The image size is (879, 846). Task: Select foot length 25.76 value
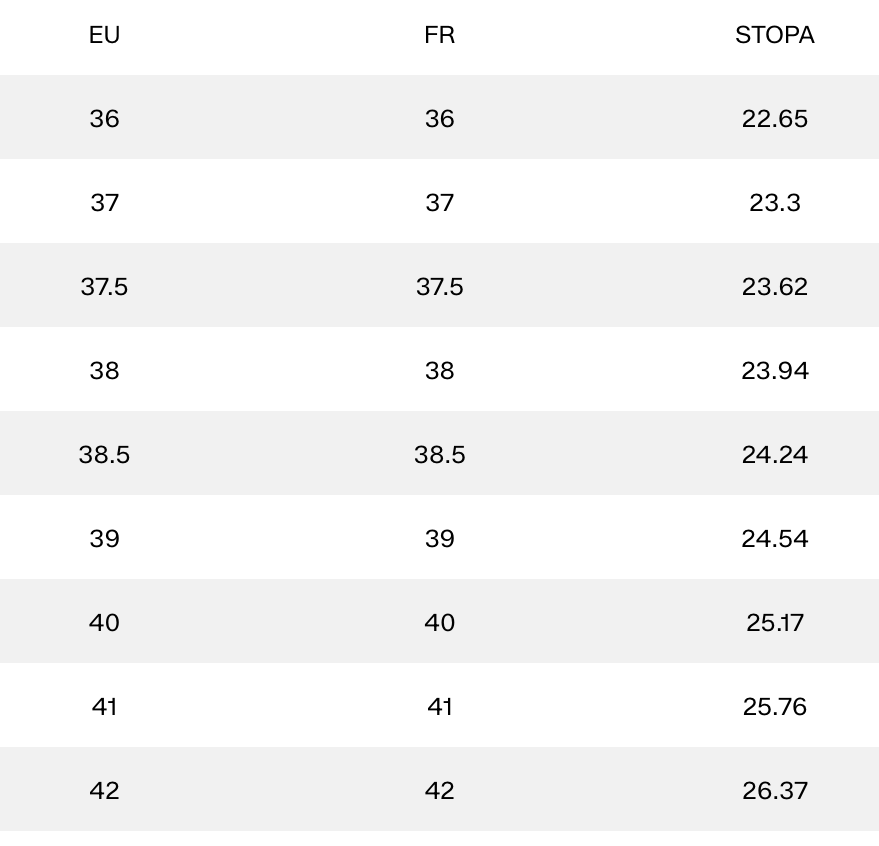point(774,707)
